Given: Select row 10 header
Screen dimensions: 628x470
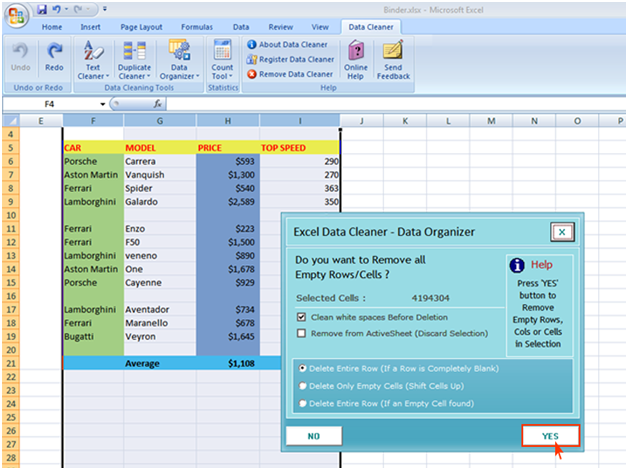Looking at the screenshot, I should click(11, 215).
